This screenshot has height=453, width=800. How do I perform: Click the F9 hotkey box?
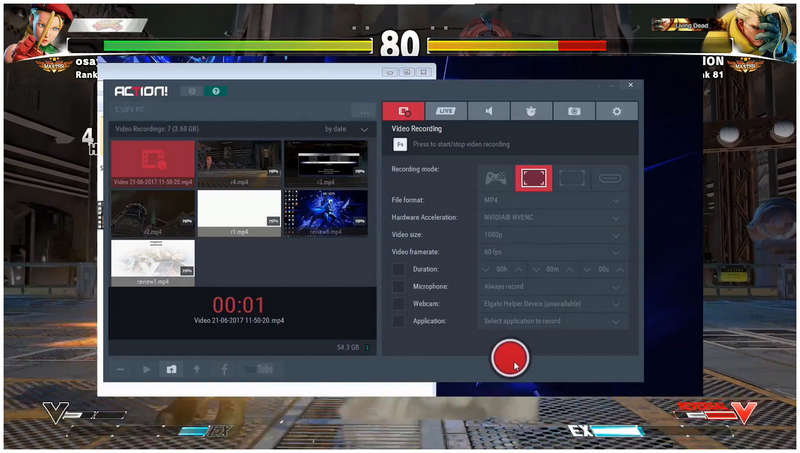tap(400, 144)
